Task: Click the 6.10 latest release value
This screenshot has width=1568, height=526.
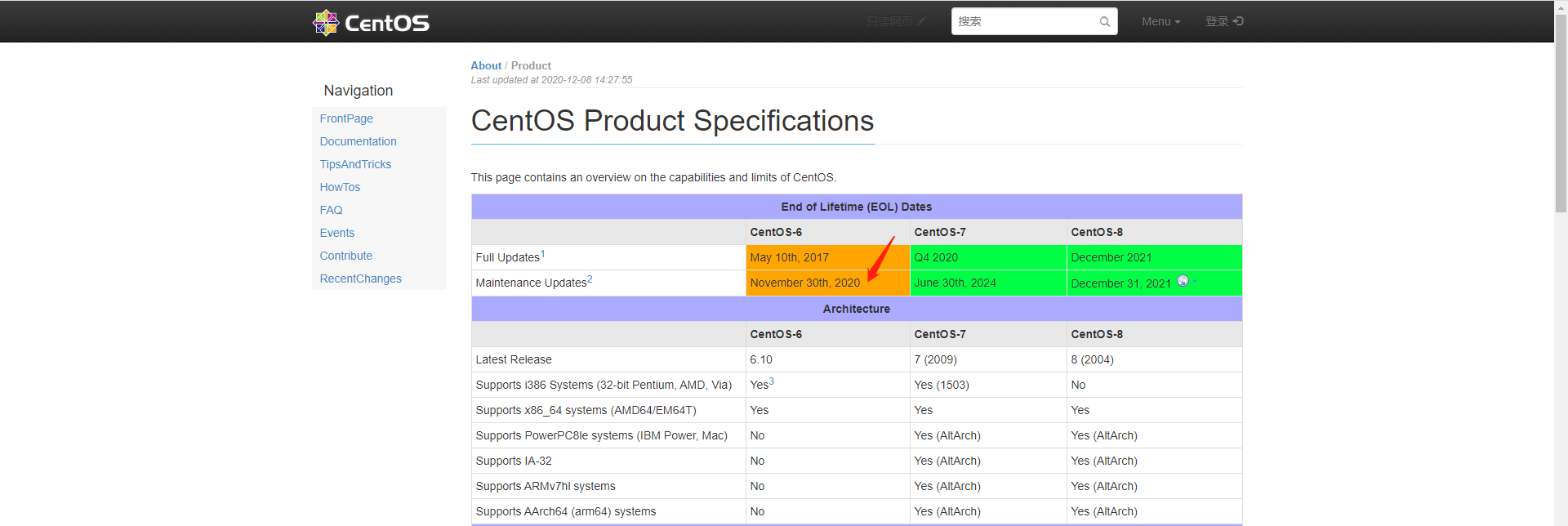Action: 761,359
